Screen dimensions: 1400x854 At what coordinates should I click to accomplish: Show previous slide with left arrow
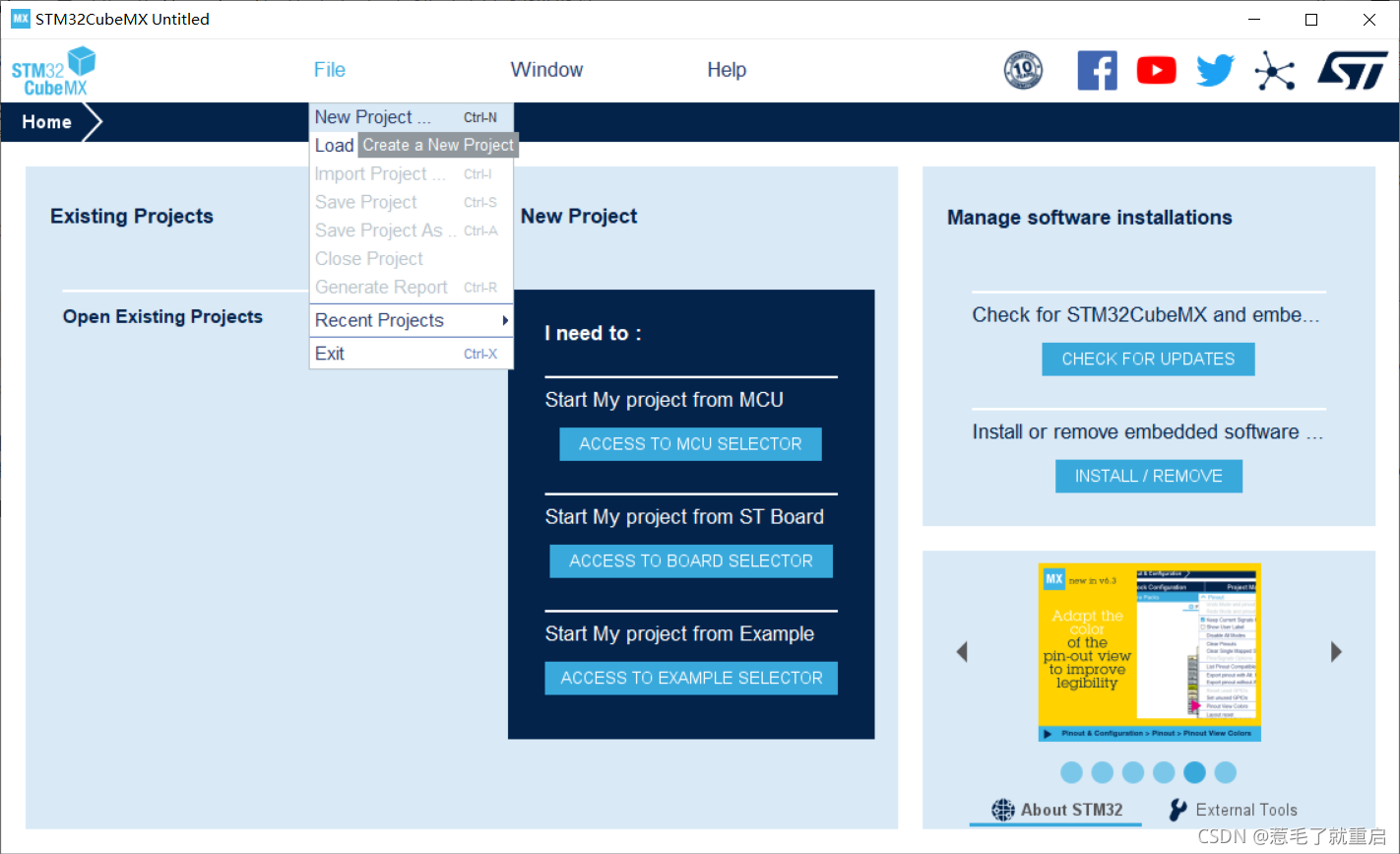962,651
